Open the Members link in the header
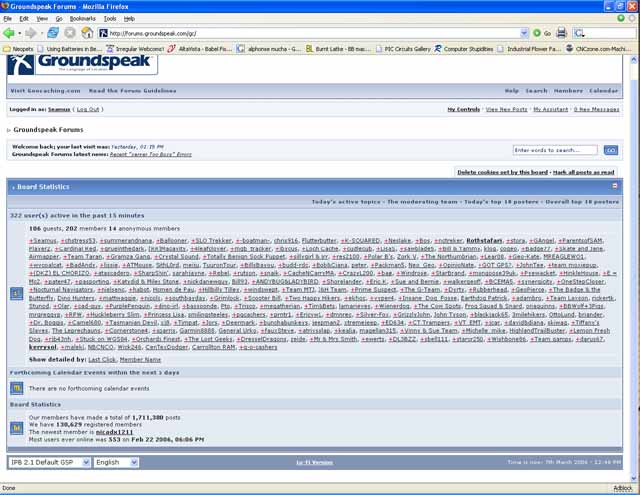This screenshot has height=495, width=640. 568,91
